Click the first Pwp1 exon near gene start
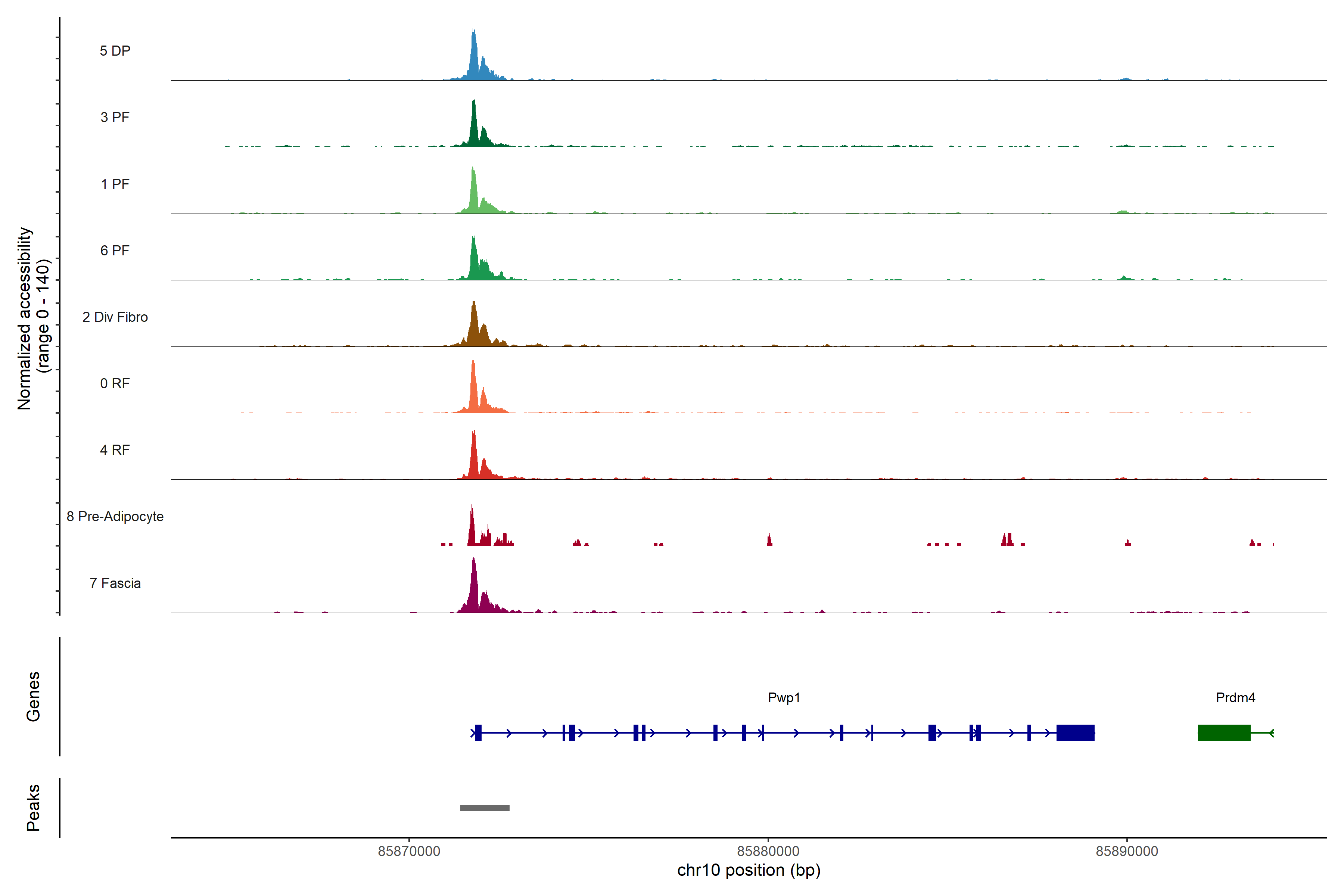 point(478,732)
